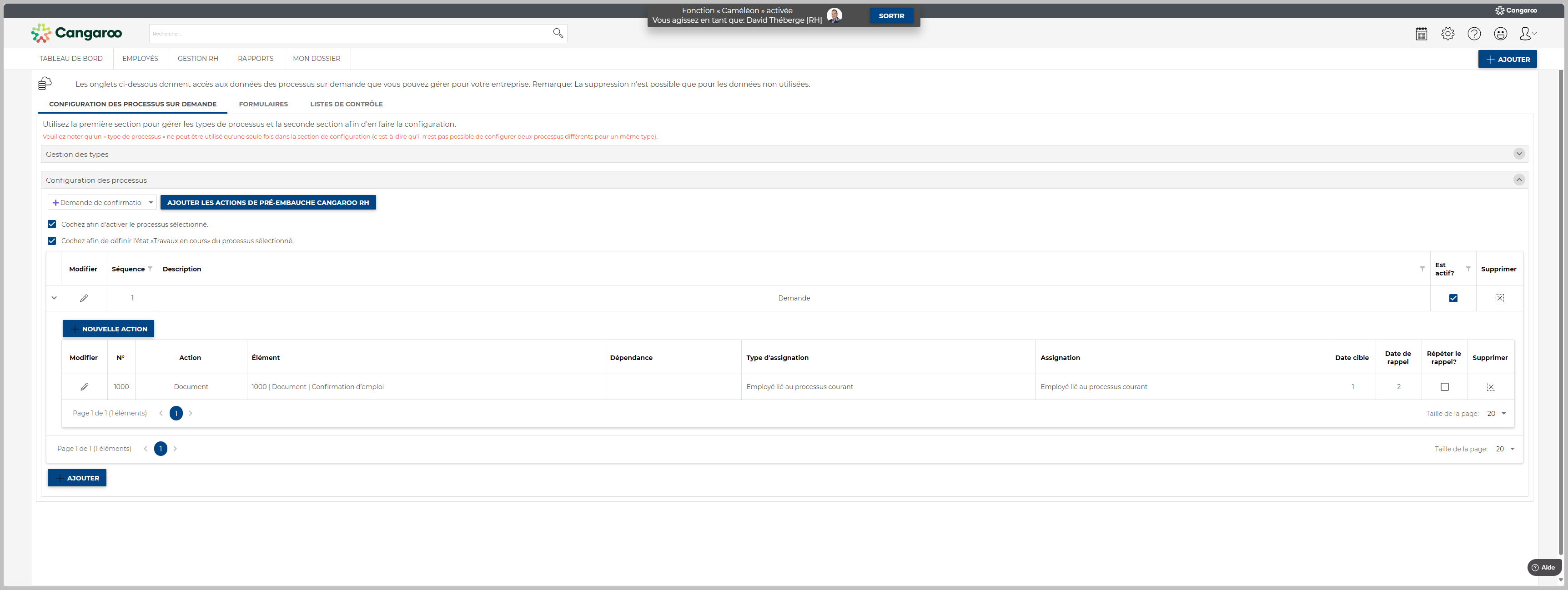
Task: Delete the Document action 1000 row
Action: coord(1491,387)
